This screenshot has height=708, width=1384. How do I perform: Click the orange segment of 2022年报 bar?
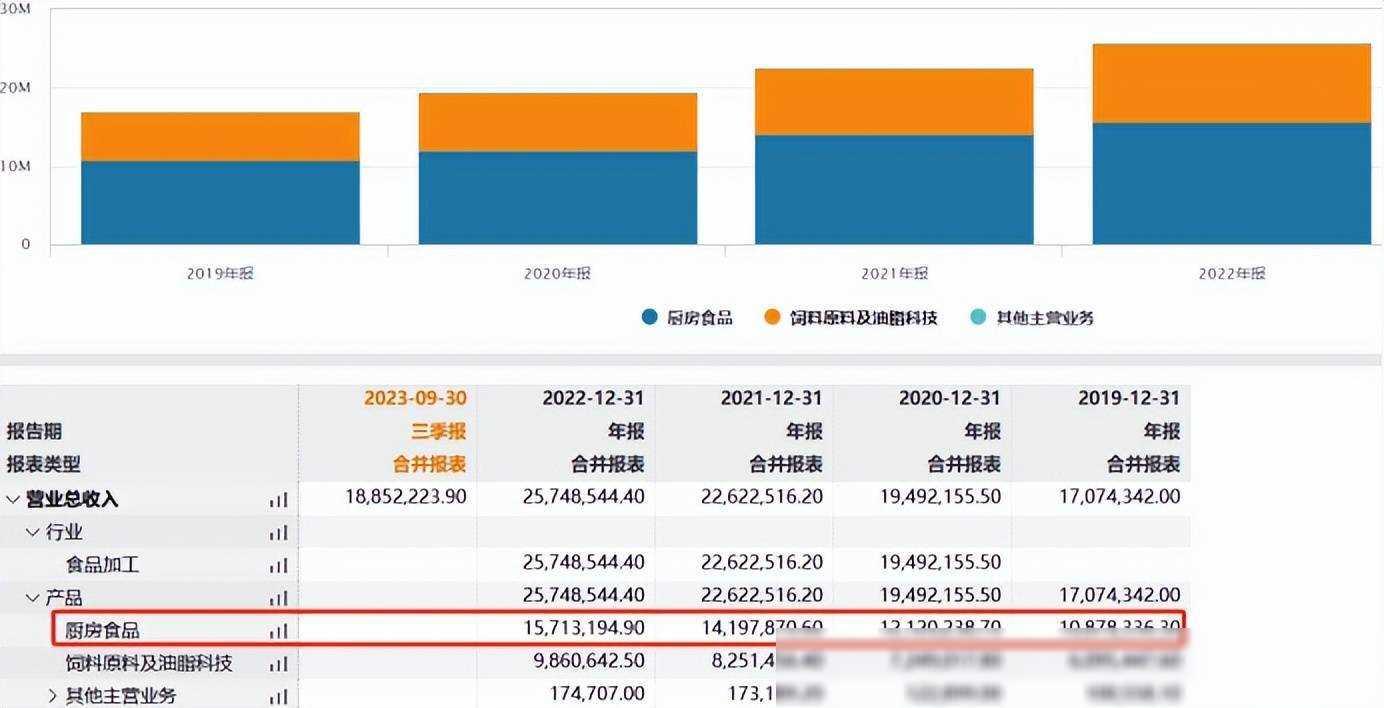pyautogui.click(x=1231, y=83)
